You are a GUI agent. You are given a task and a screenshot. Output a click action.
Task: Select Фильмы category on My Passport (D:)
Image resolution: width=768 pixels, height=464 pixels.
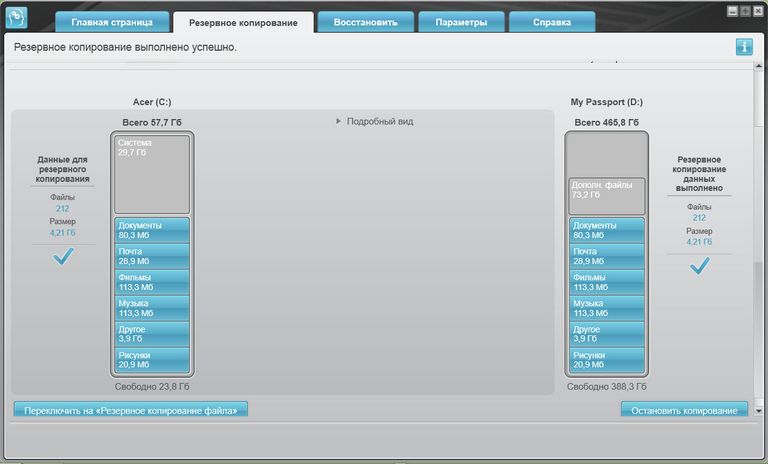606,282
